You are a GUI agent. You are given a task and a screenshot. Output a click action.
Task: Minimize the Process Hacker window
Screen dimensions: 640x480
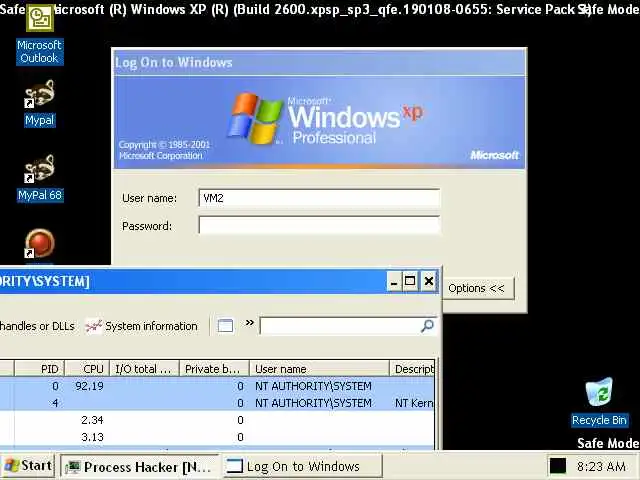pos(394,281)
